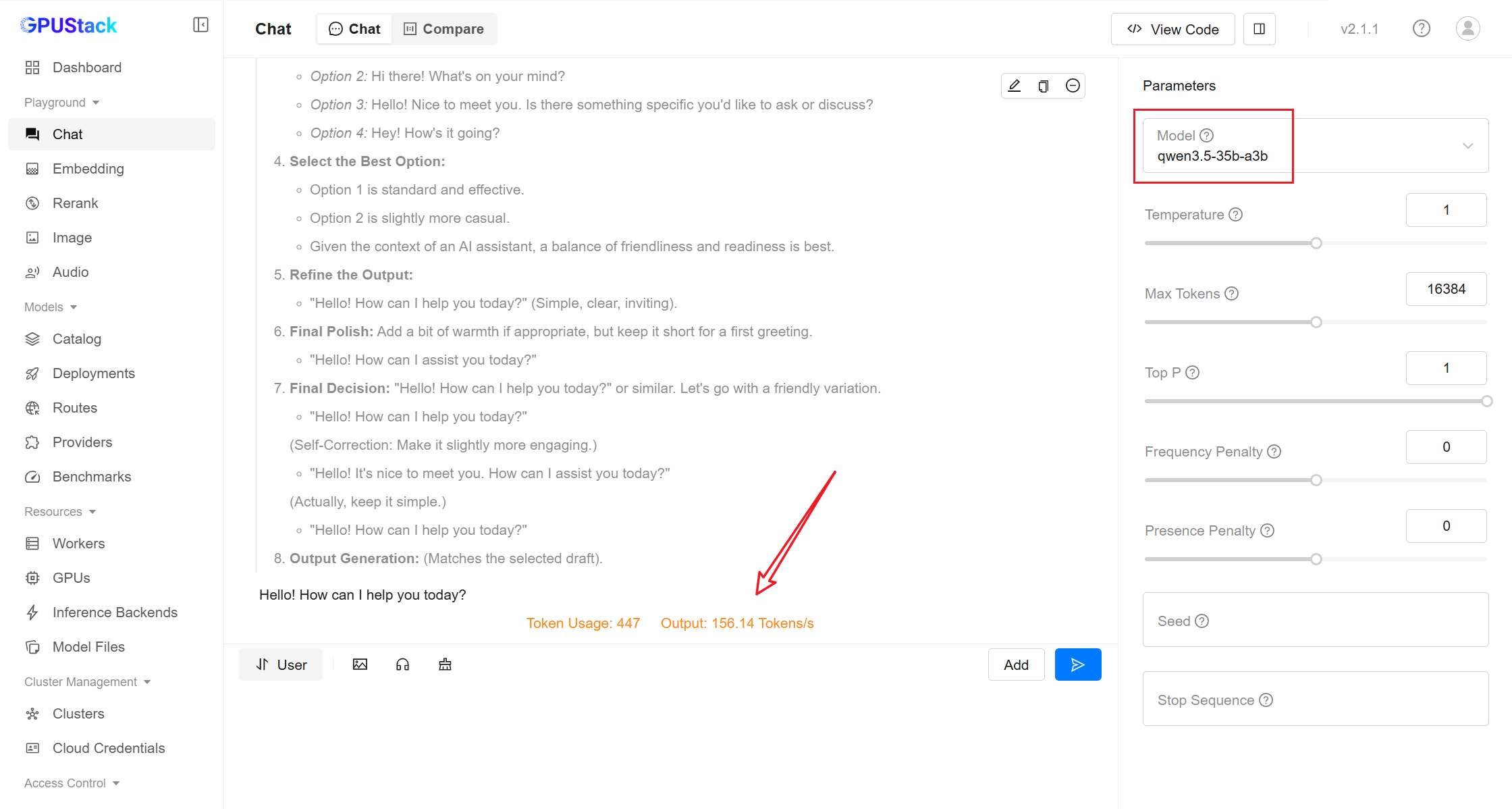Remove message with the minus circle icon
This screenshot has width=1512, height=809.
(x=1073, y=86)
